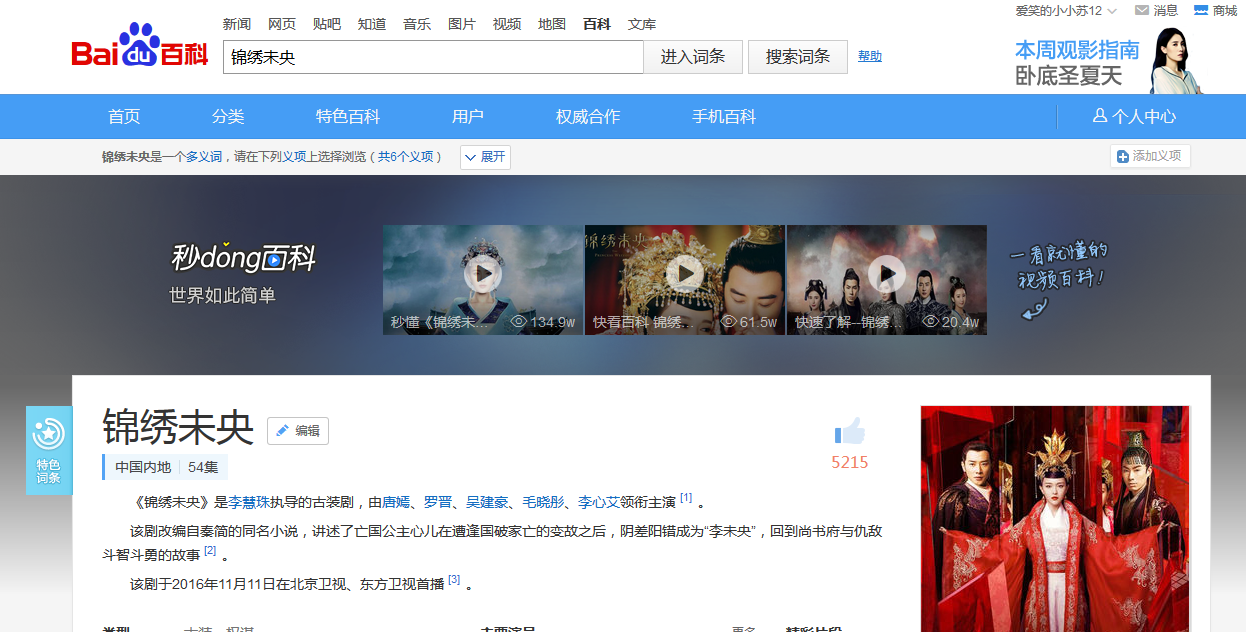Open the 分类 navigation menu
The height and width of the screenshot is (632, 1246).
228,117
